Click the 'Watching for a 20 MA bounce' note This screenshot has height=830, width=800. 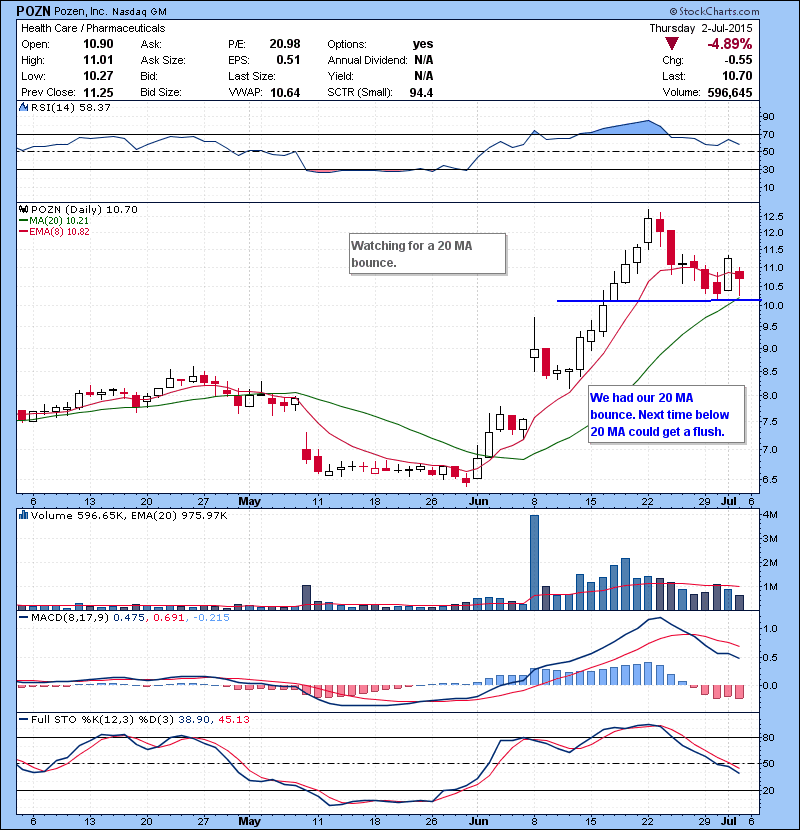[x=427, y=254]
